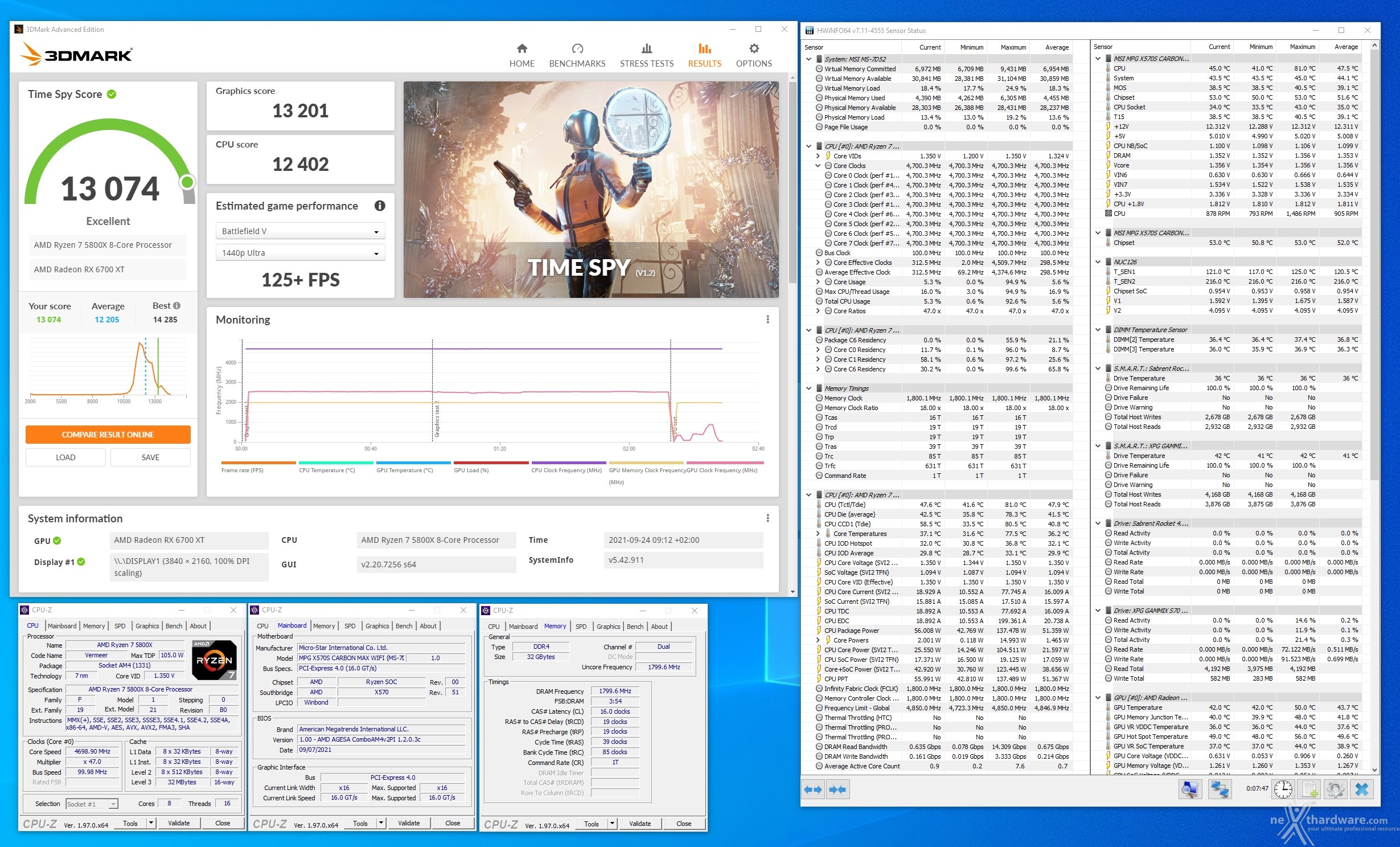Click info icon beside Best score
1400x847 pixels.
(176, 305)
